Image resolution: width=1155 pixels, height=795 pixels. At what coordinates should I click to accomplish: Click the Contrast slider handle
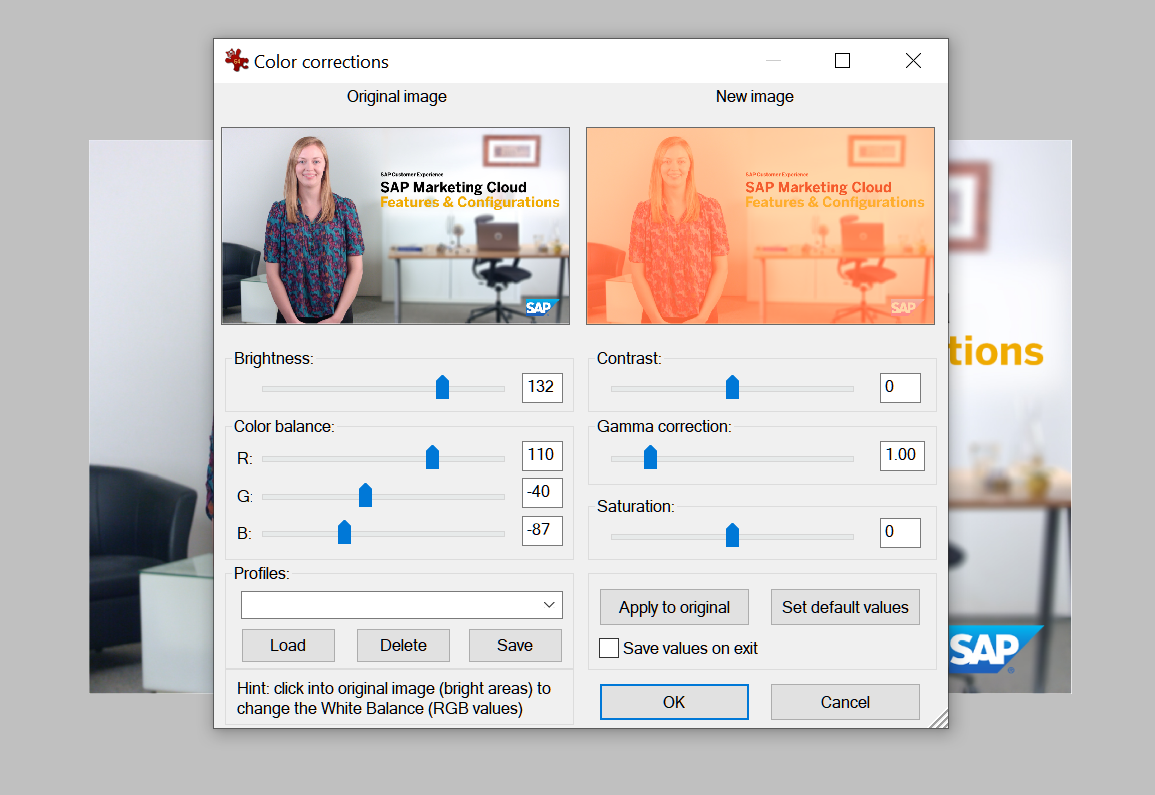(732, 387)
